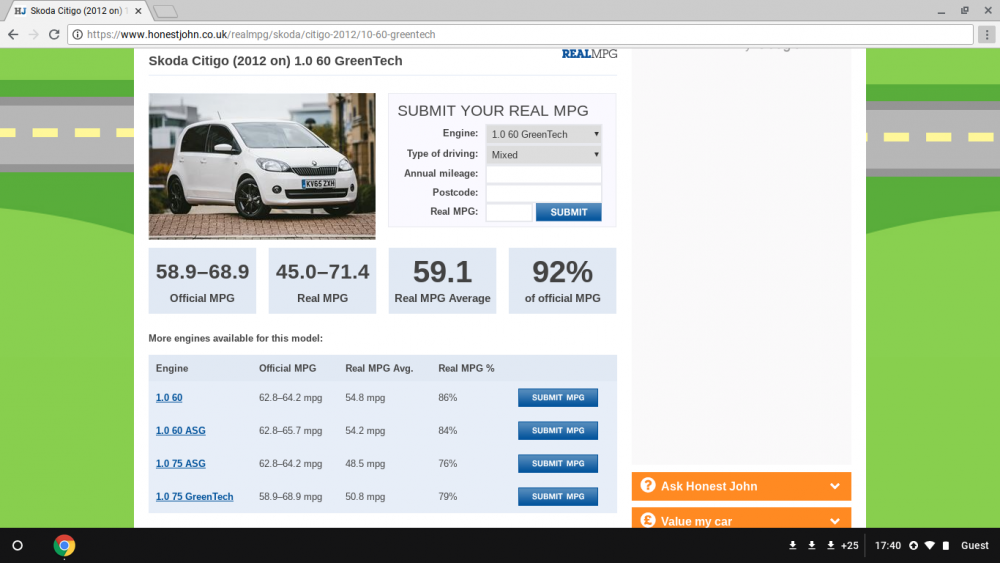The width and height of the screenshot is (1000, 563).
Task: View site info icon in address bar
Action: [x=77, y=34]
